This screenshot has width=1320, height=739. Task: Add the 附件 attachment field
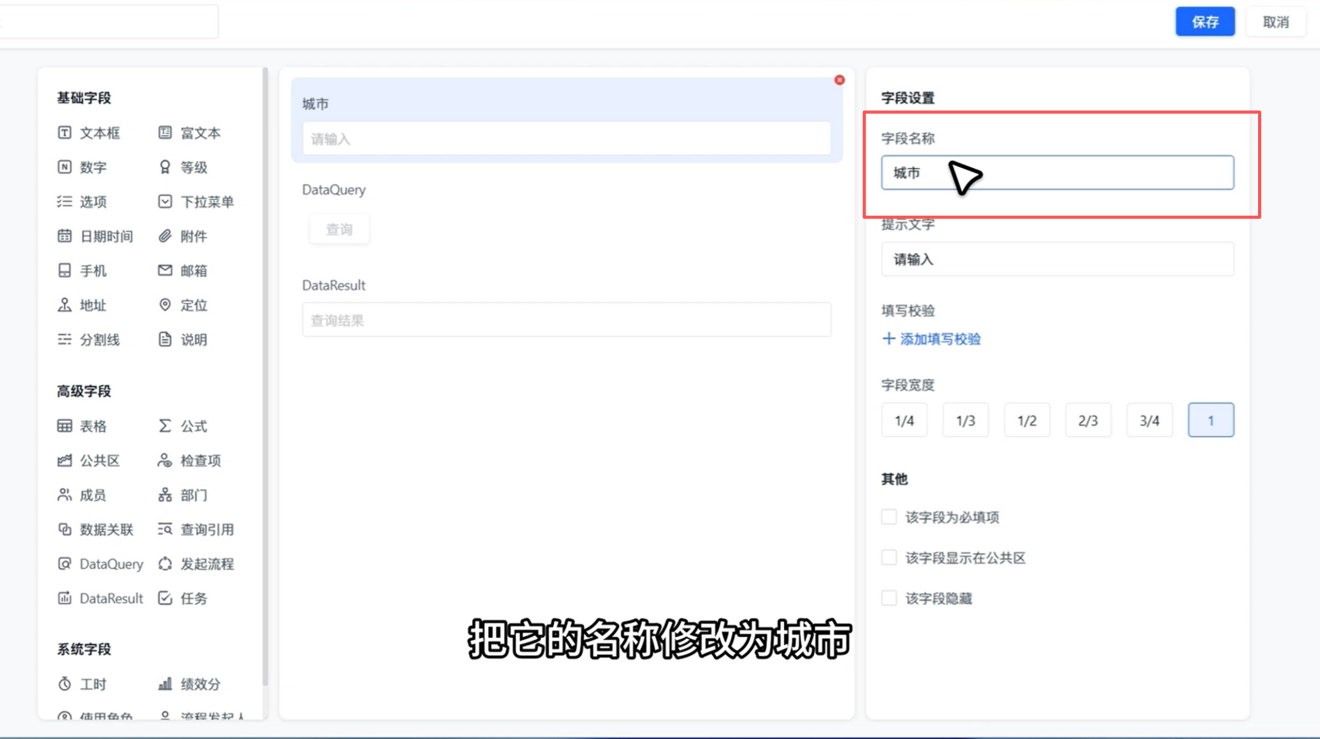tap(183, 236)
